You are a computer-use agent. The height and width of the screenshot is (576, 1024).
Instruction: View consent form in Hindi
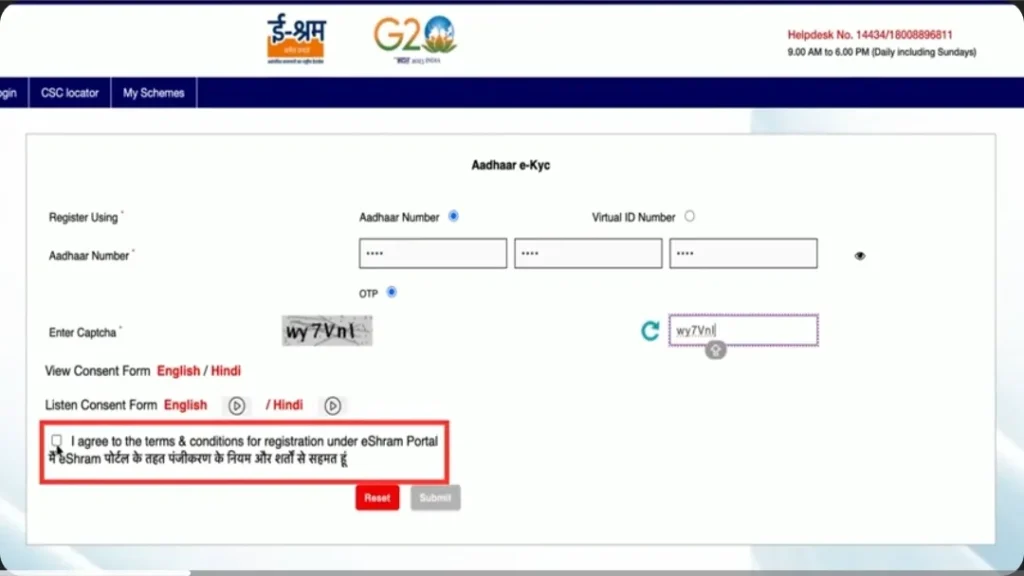pos(226,371)
